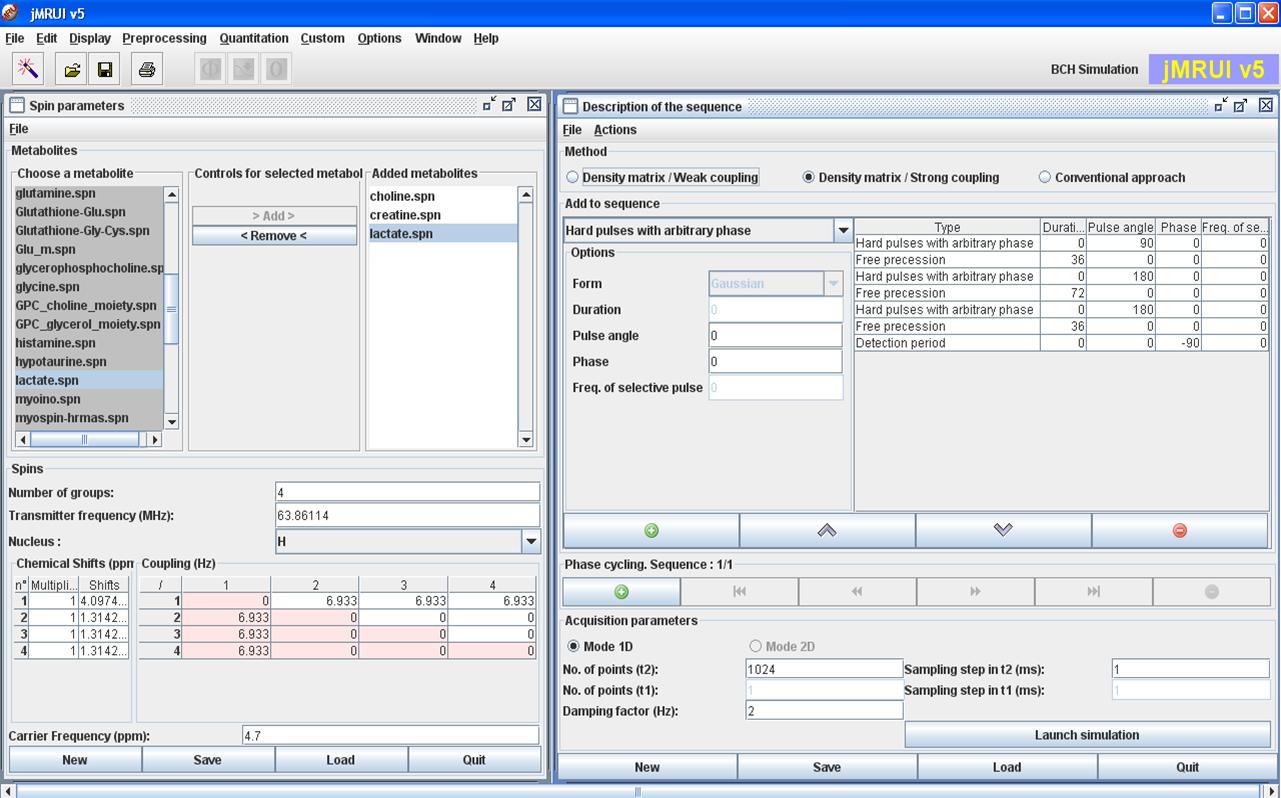Iconify the Description of the sequence panel
This screenshot has height=798, width=1281.
(1221, 106)
